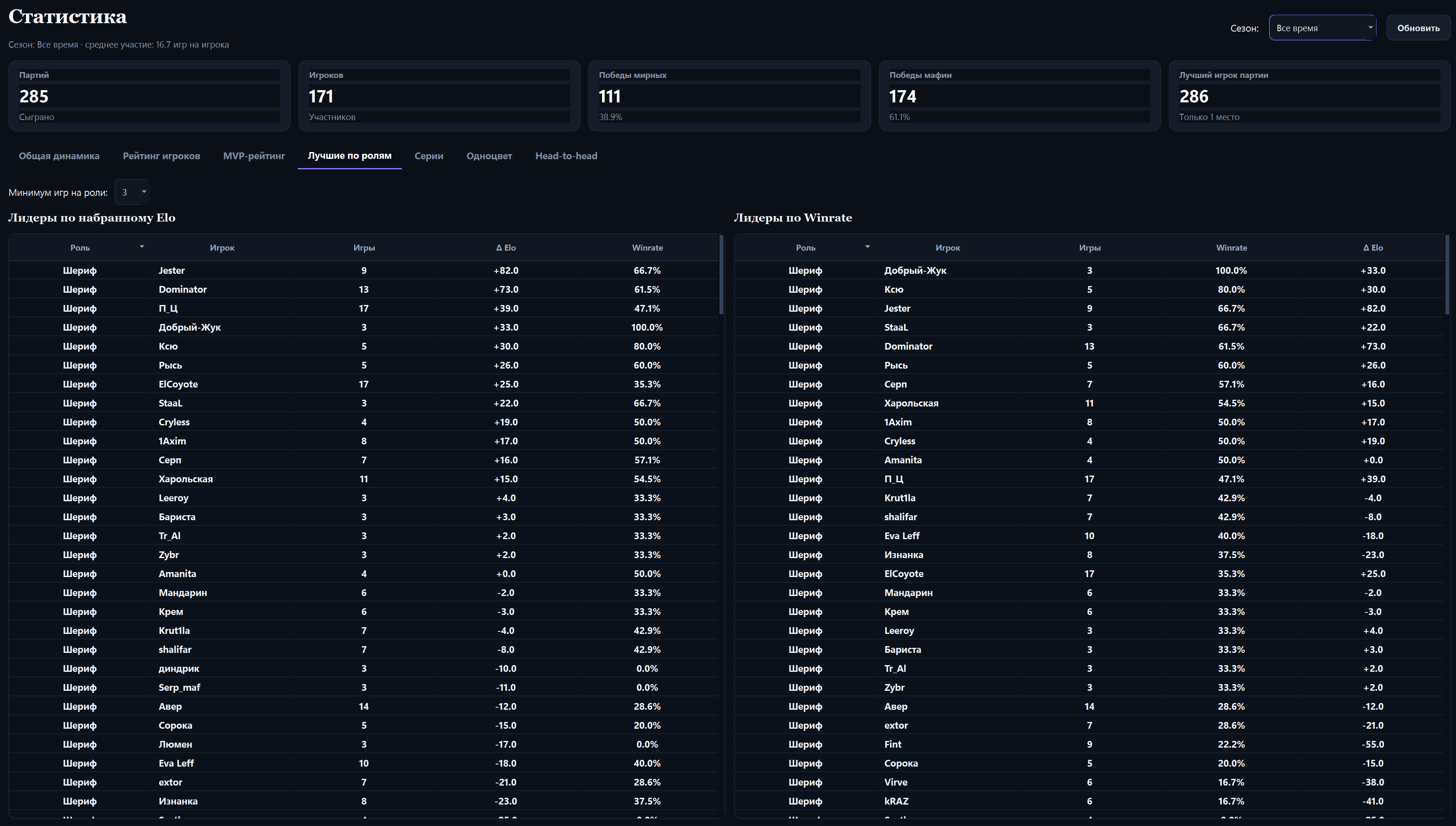The image size is (1456, 826).
Task: Click Amanita in the Winrate leaders table
Action: click(903, 460)
